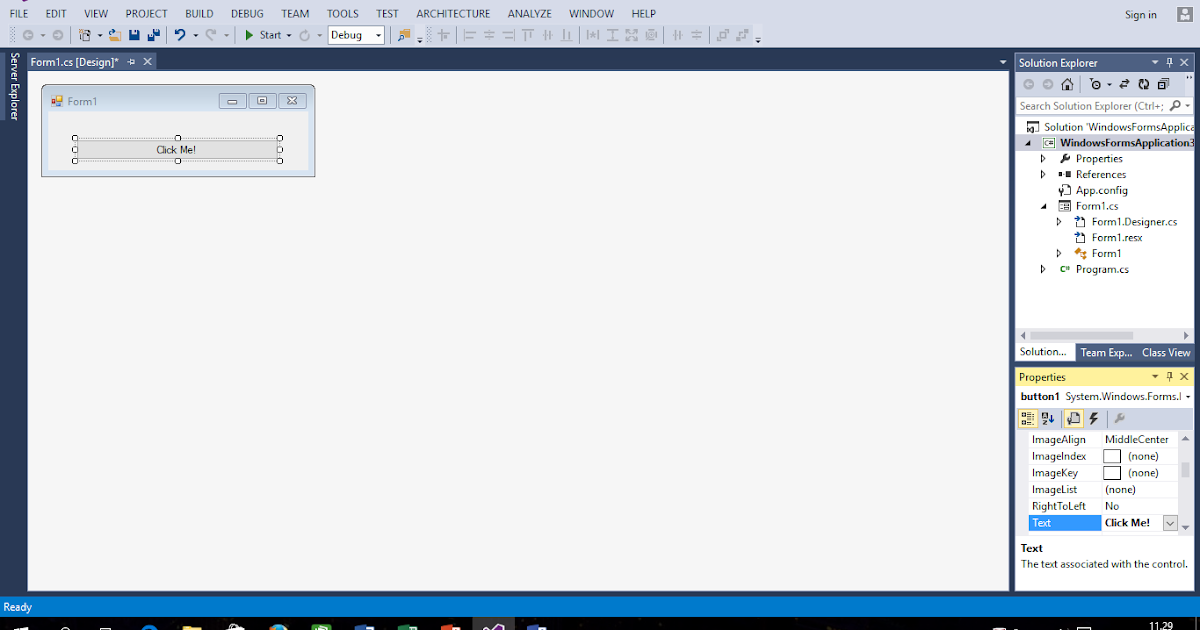This screenshot has height=630, width=1200.
Task: Click the Home icon in Solution Explorer
Action: pyautogui.click(x=1068, y=85)
